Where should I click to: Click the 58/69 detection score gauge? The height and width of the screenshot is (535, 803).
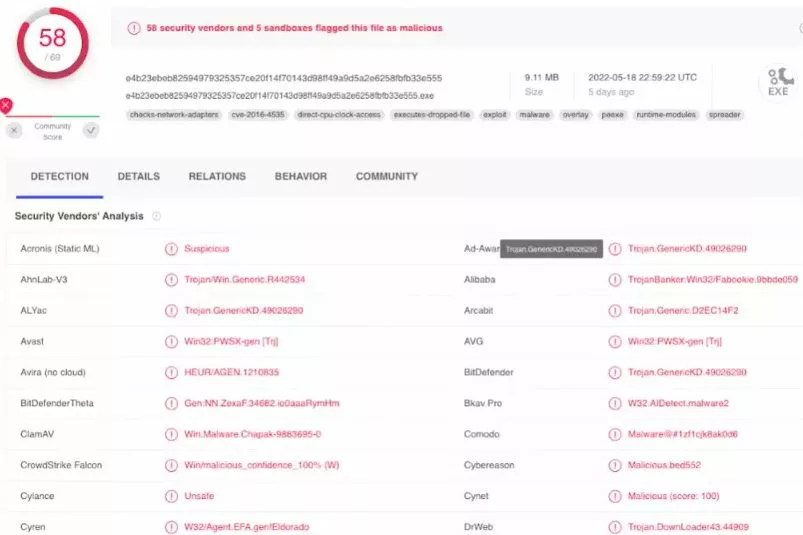(x=52, y=44)
